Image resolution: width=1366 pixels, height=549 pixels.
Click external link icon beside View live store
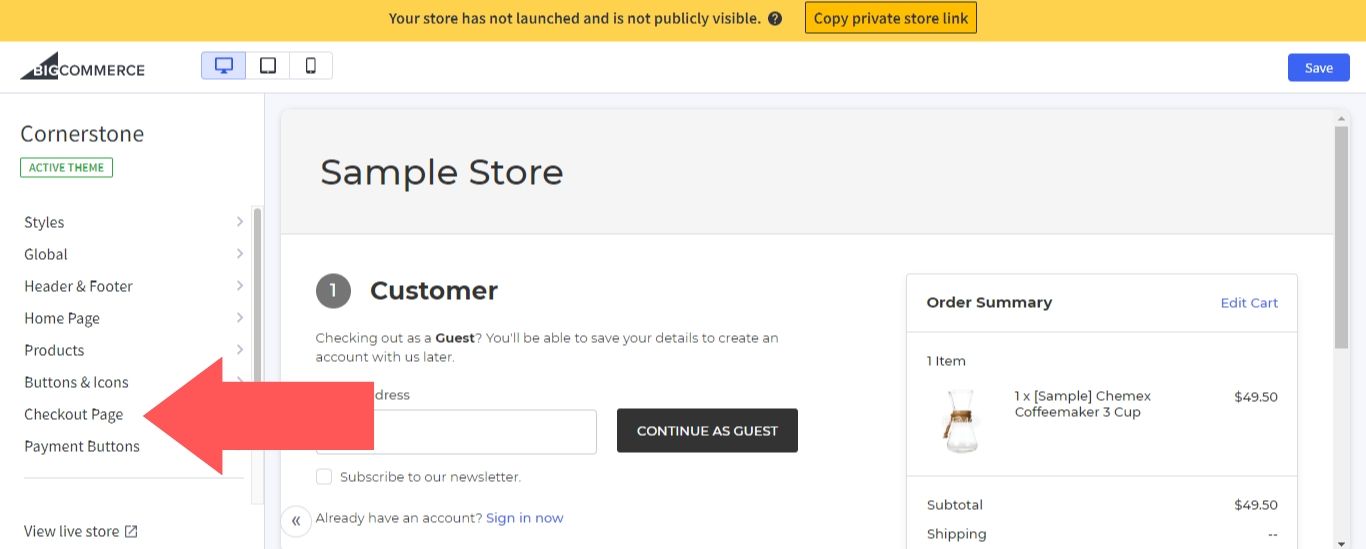(x=131, y=531)
